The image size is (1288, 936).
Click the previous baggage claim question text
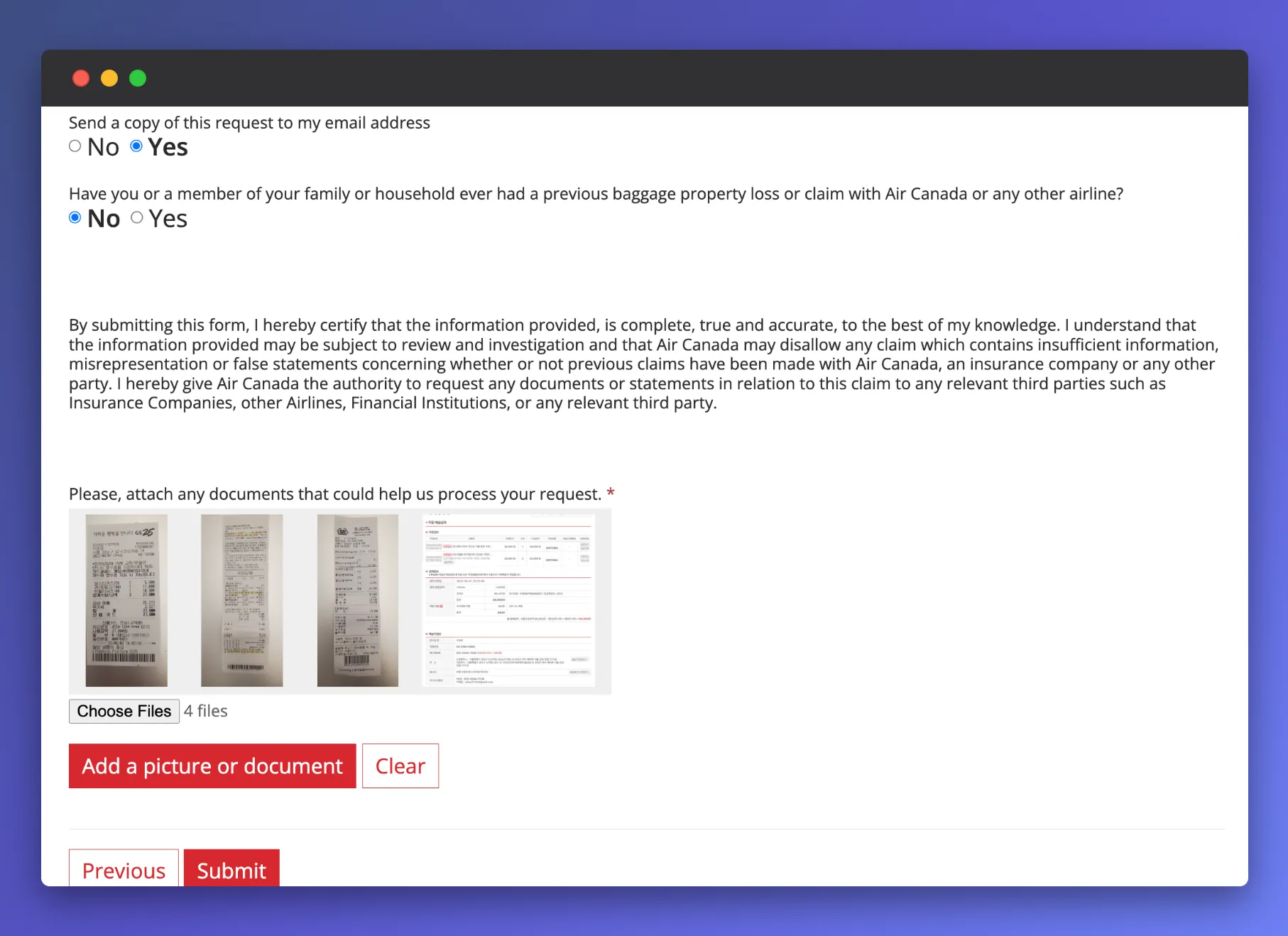point(596,194)
